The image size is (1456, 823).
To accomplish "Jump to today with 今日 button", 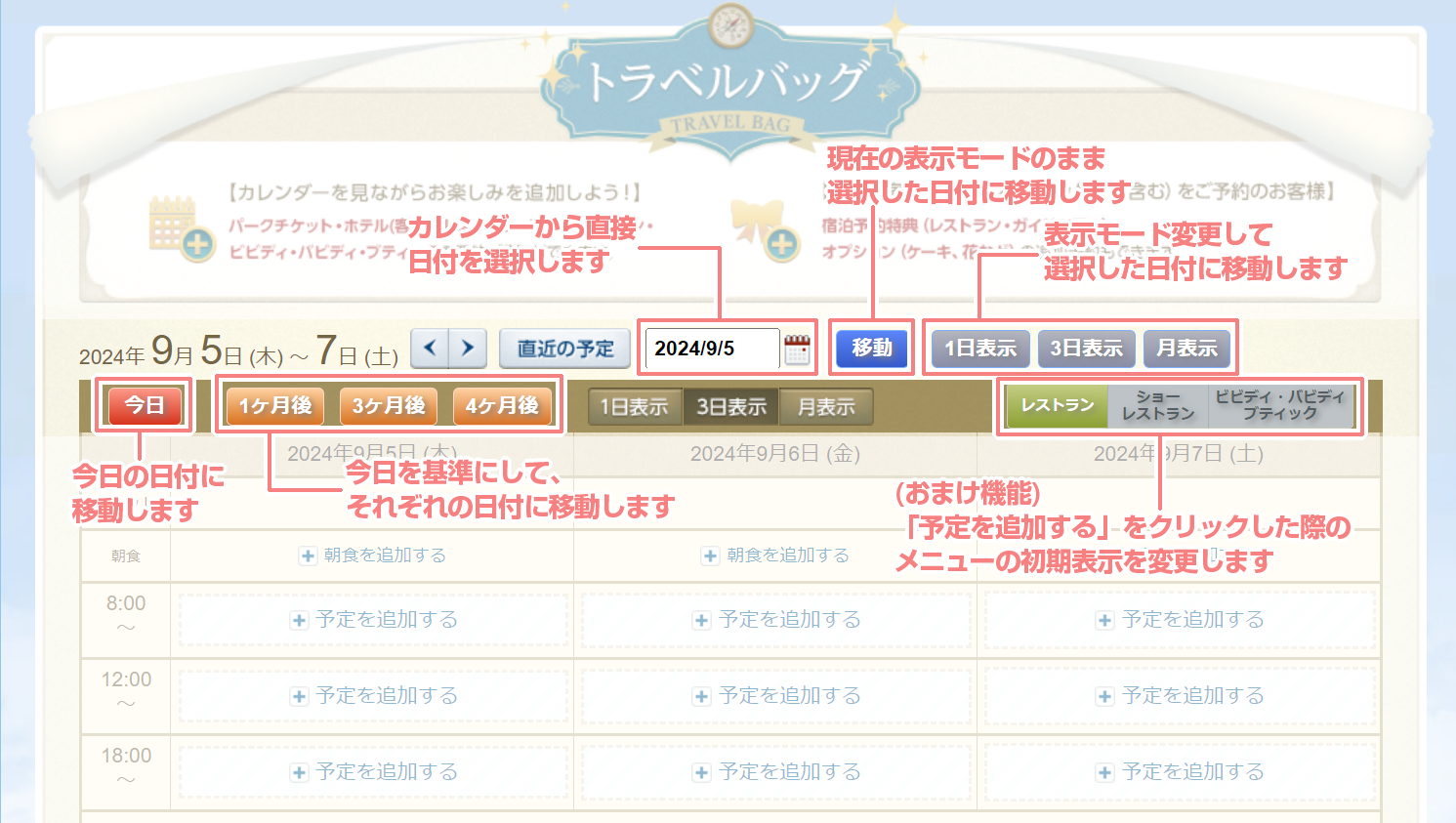I will click(145, 405).
